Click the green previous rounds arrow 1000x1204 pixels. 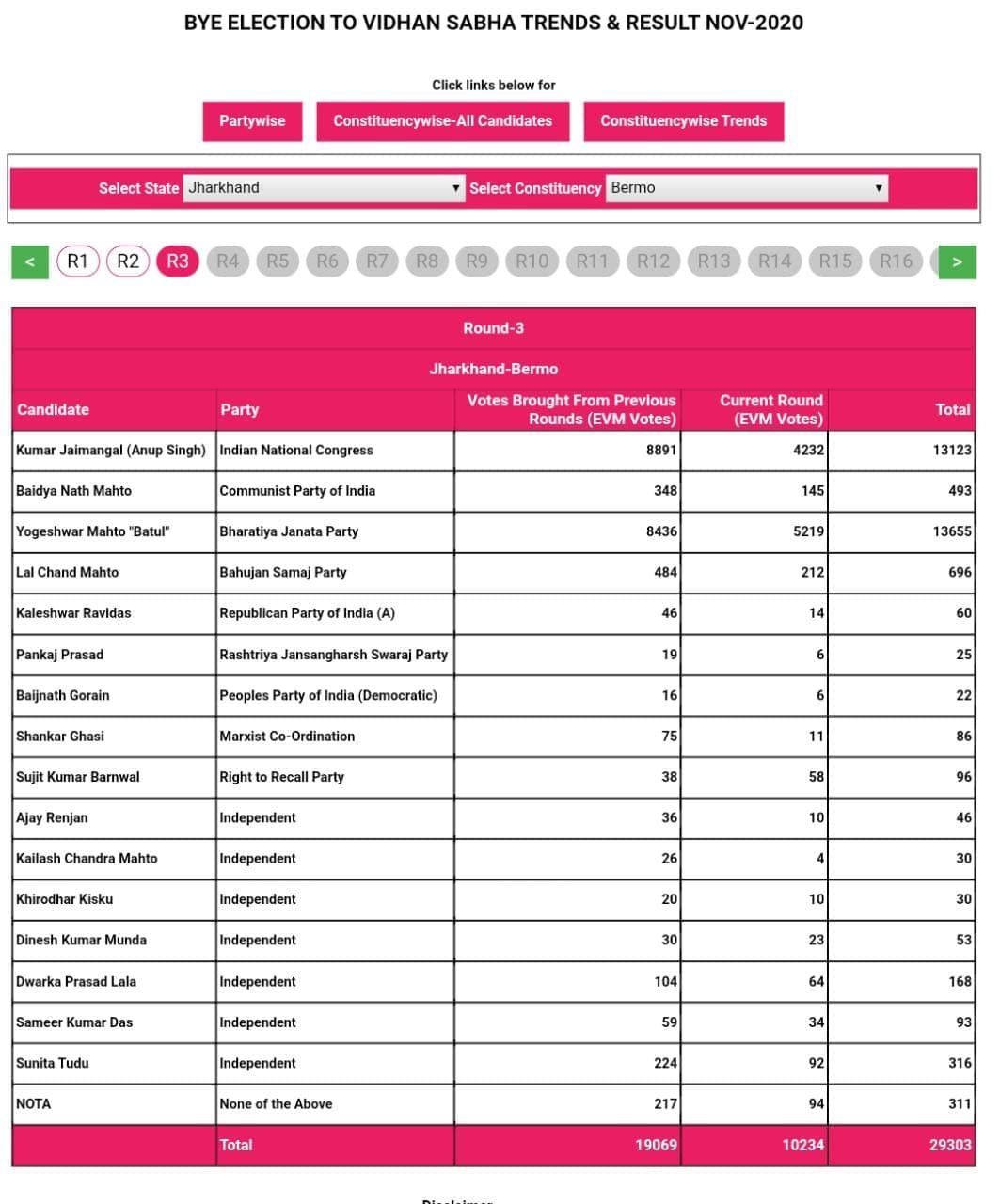pyautogui.click(x=30, y=261)
